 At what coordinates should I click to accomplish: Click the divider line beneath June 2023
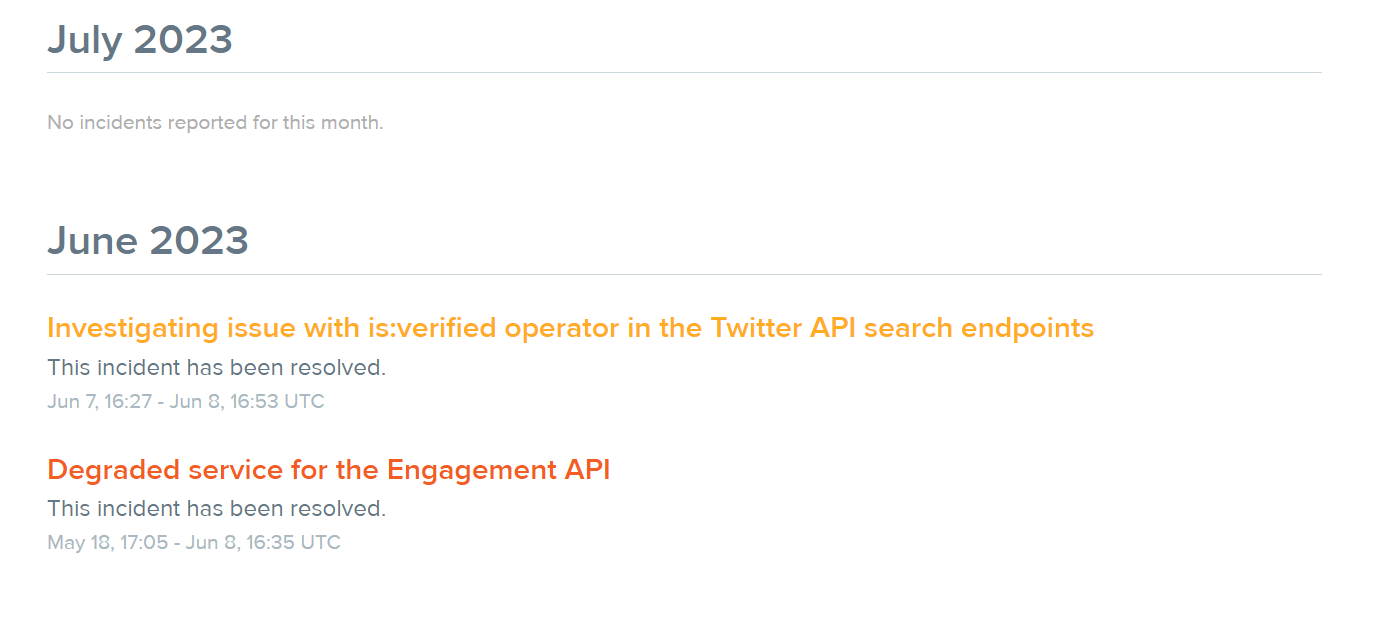(684, 274)
